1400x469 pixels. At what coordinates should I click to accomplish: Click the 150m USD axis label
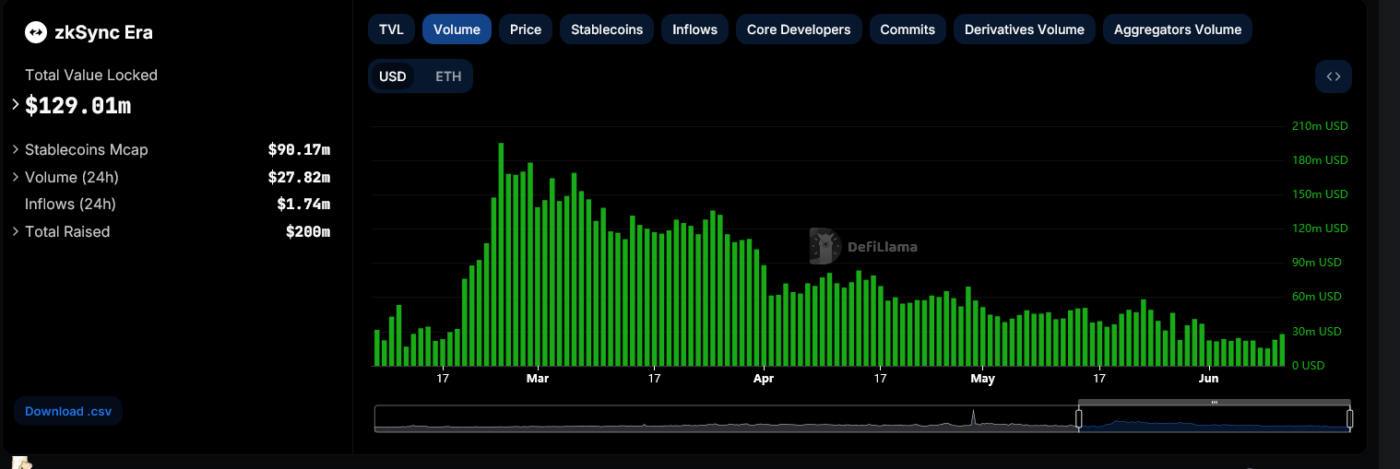click(1320, 194)
